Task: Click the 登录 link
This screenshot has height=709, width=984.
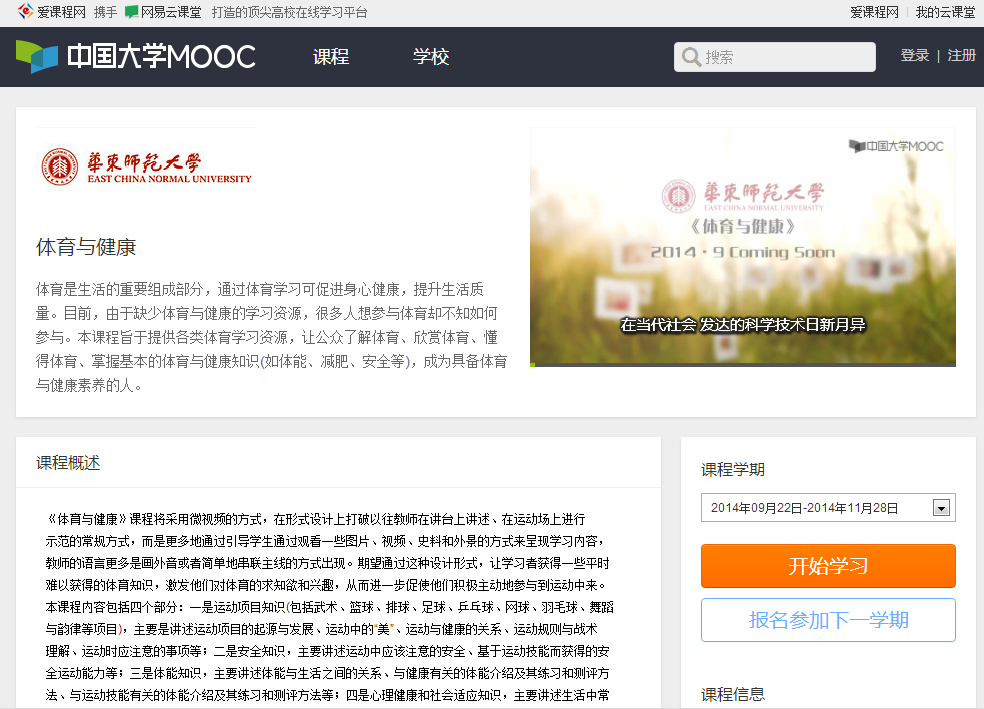Action: [914, 55]
